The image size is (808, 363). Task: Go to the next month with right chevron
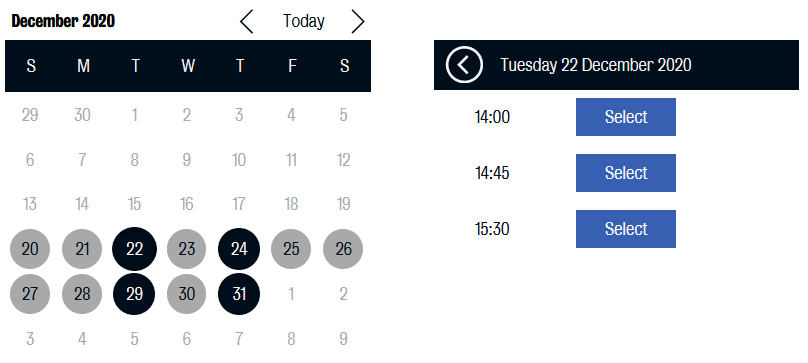coord(358,22)
